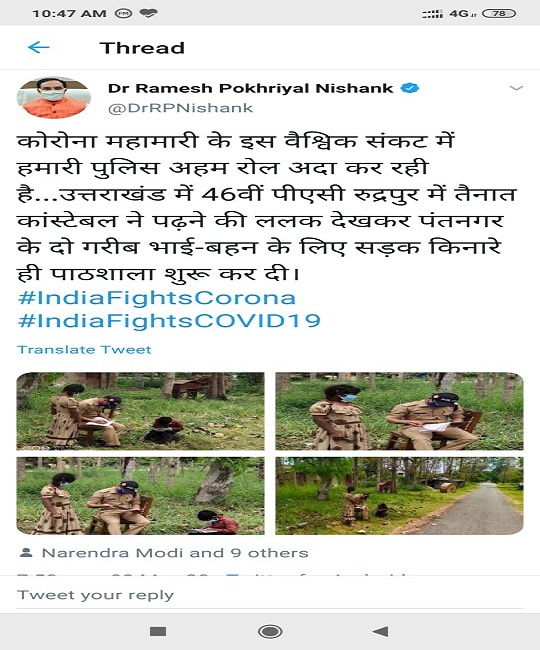The height and width of the screenshot is (650, 540).
Task: Expand the tweet options chevron
Action: click(x=516, y=88)
